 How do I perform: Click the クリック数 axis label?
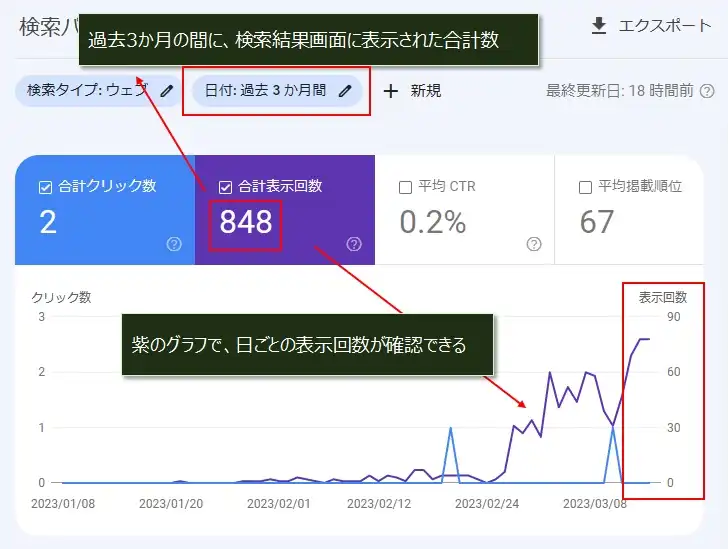(x=61, y=297)
